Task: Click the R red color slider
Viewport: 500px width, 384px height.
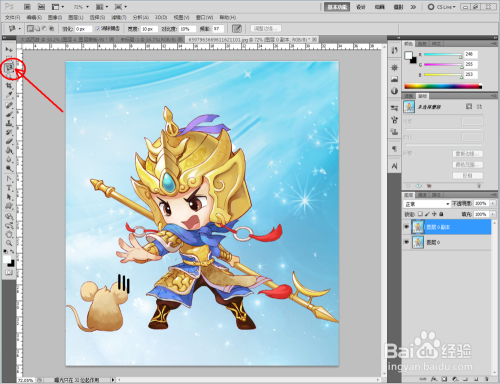Action: pyautogui.click(x=442, y=54)
